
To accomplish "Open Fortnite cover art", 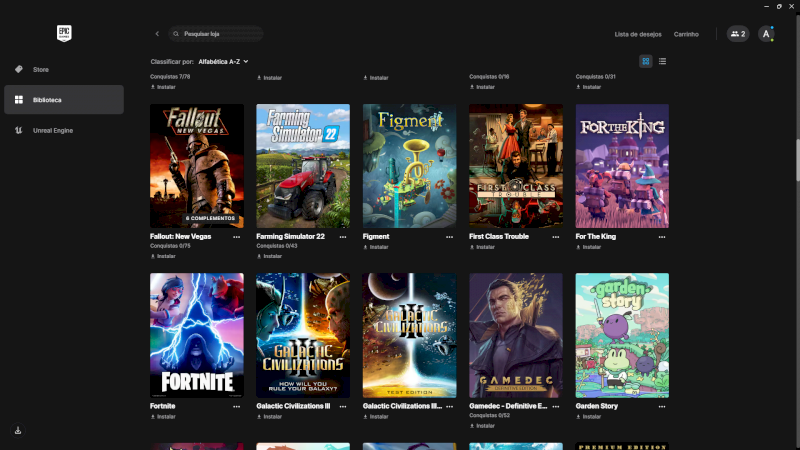I will (x=196, y=335).
